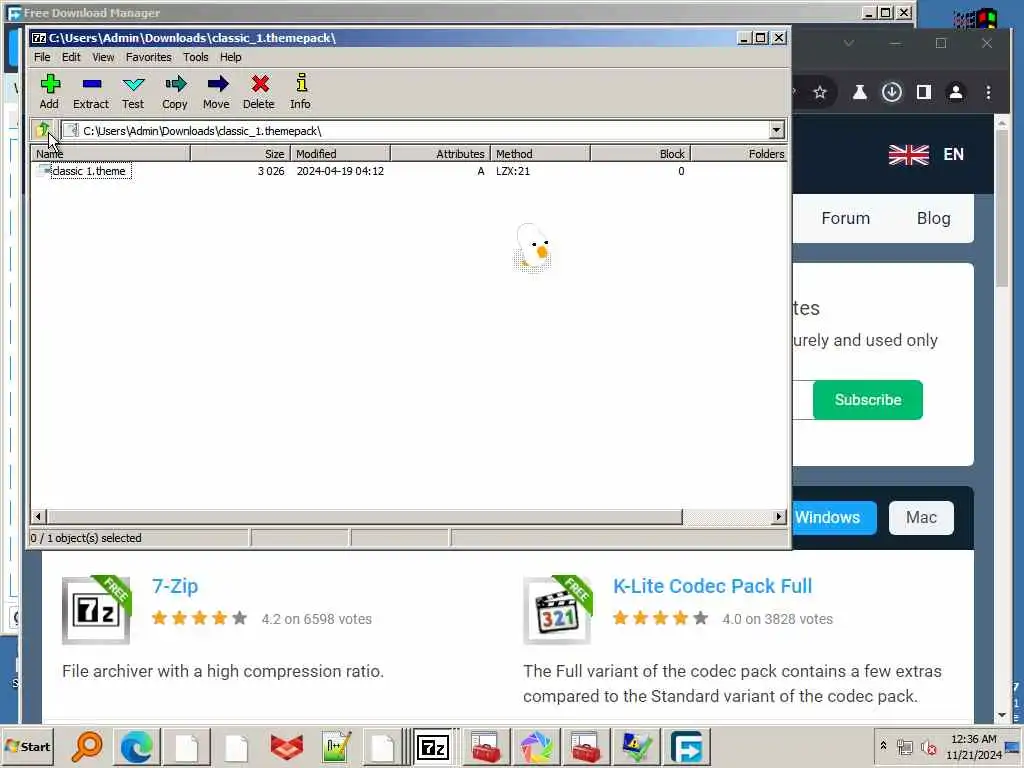This screenshot has width=1024, height=768.
Task: Select the Mac platform button
Action: point(921,517)
